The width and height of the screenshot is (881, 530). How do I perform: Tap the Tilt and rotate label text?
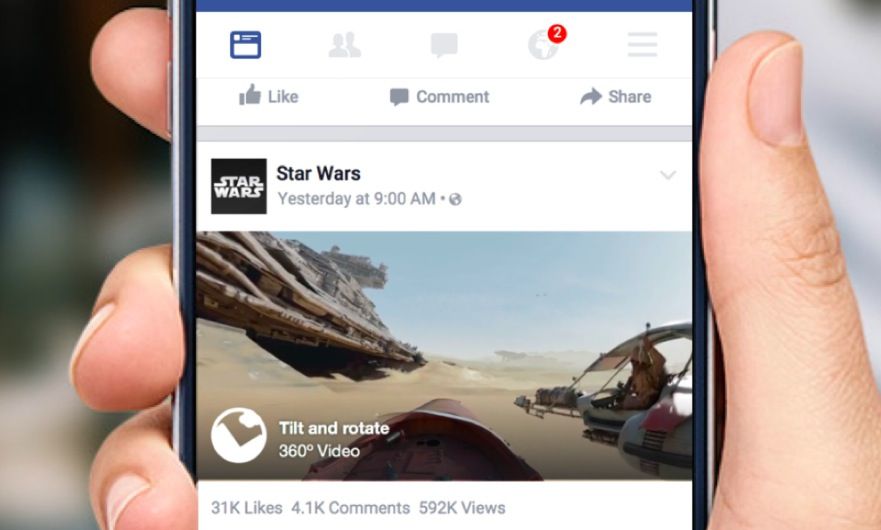(x=334, y=428)
